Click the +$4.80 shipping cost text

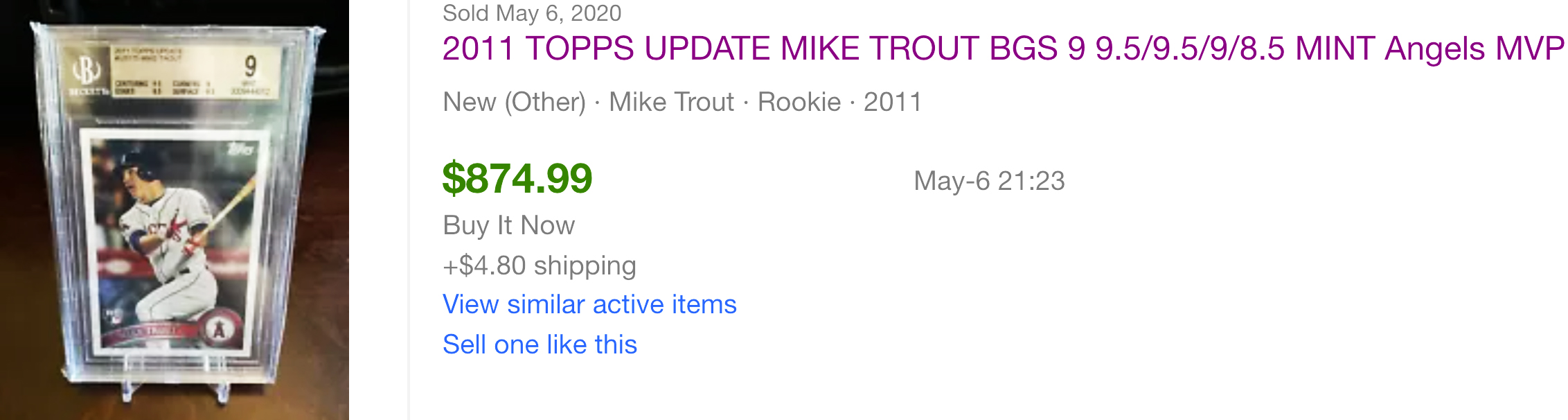(x=540, y=265)
